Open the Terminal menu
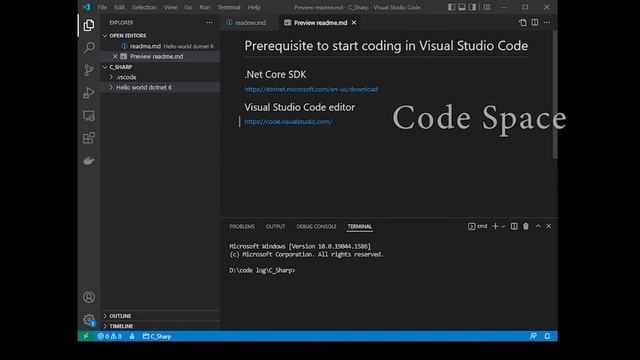 pos(229,7)
